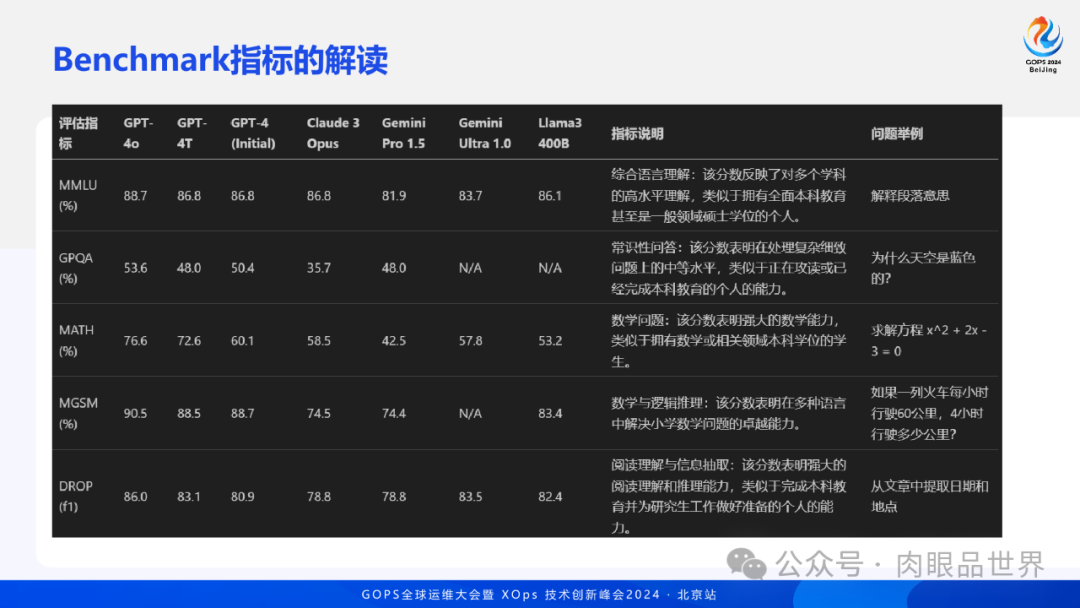
Task: Click MATH score 57.8 for Gemini Ultra
Action: [x=470, y=341]
